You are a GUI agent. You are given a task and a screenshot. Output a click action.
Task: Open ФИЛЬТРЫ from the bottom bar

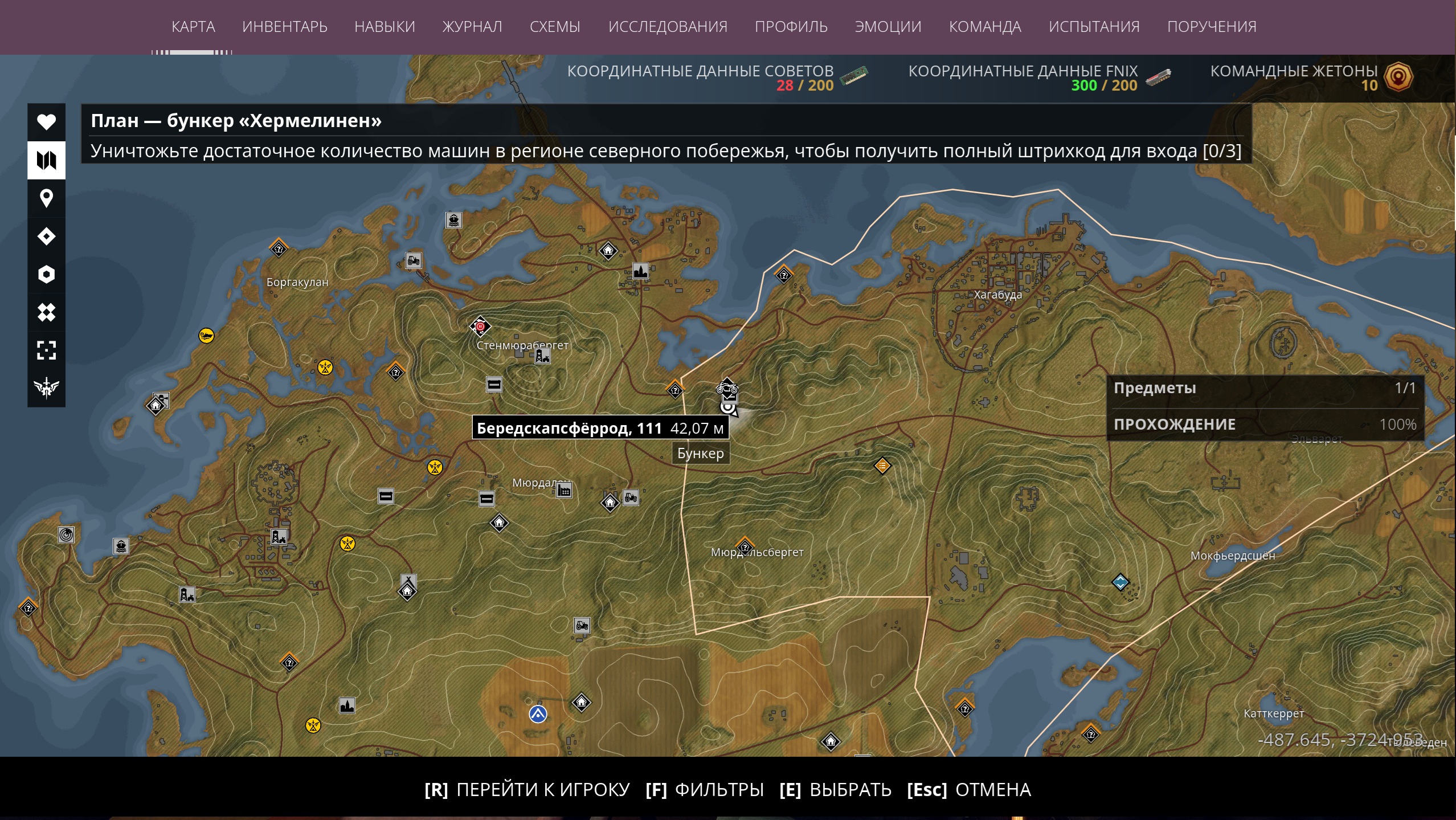705,790
